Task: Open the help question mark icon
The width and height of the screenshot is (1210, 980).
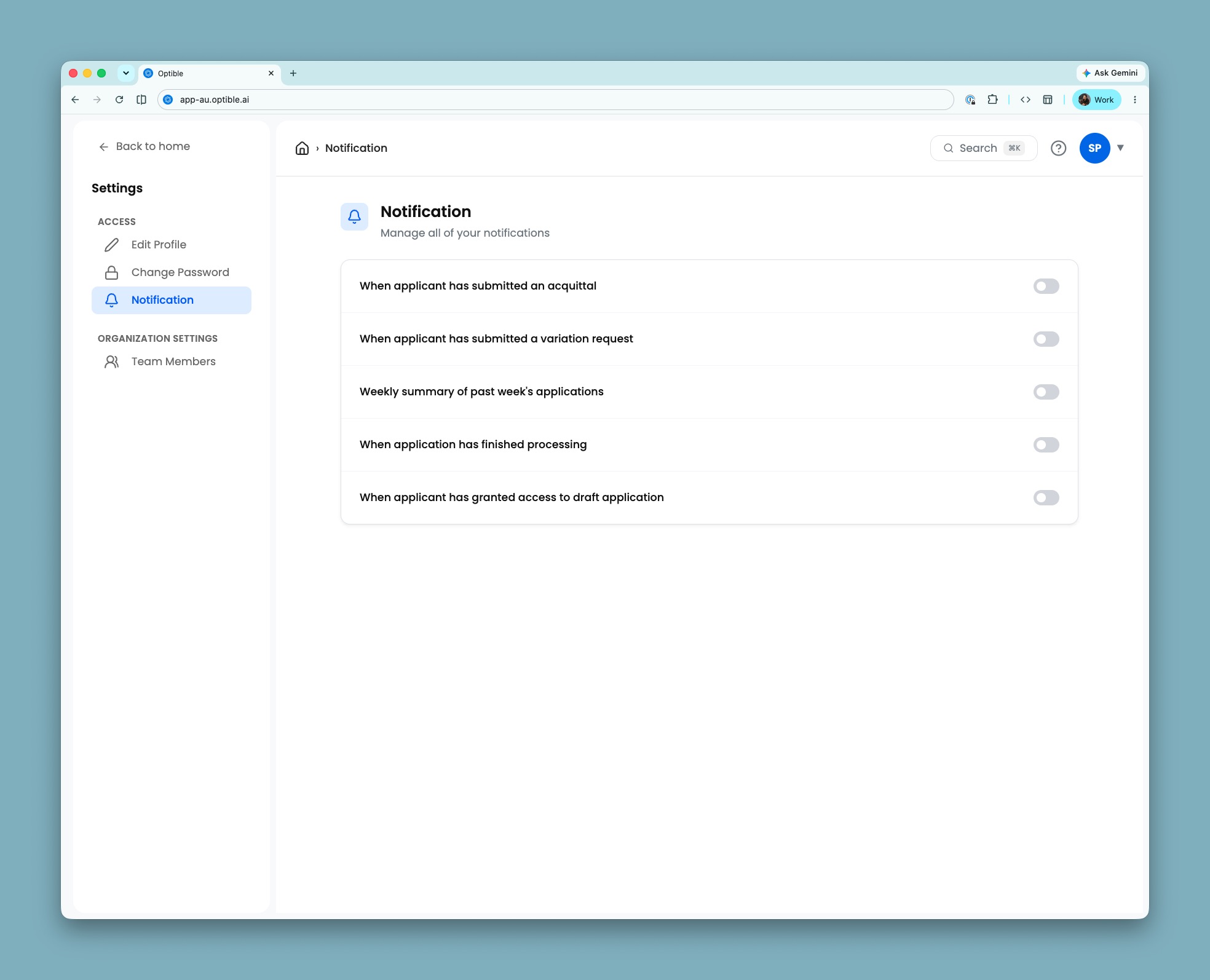Action: [1058, 148]
